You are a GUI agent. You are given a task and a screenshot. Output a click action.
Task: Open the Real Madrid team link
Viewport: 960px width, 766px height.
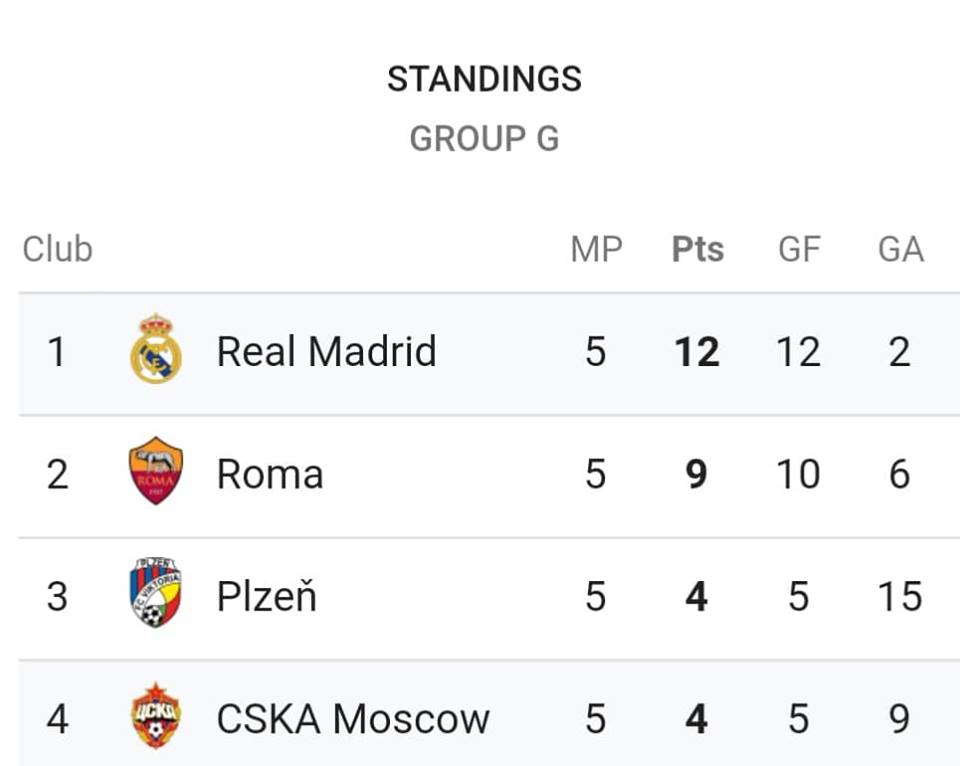pyautogui.click(x=326, y=352)
